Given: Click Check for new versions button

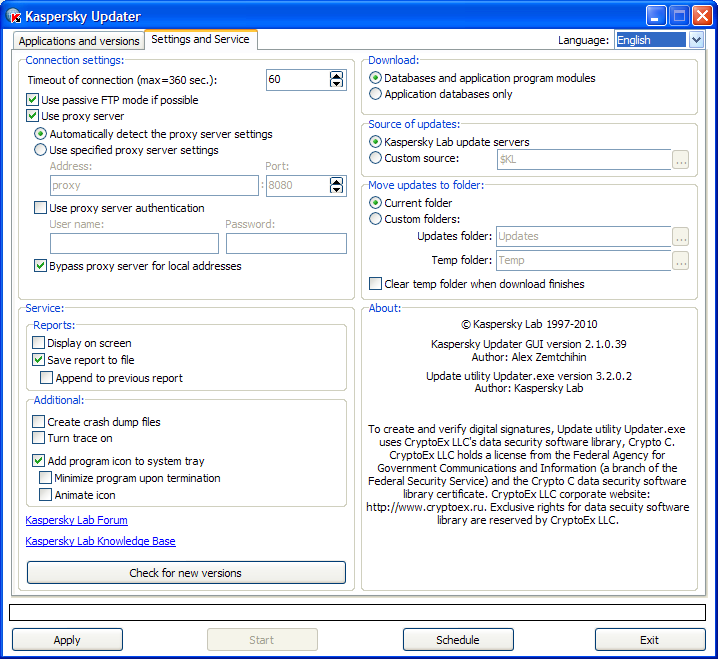Looking at the screenshot, I should [x=186, y=572].
